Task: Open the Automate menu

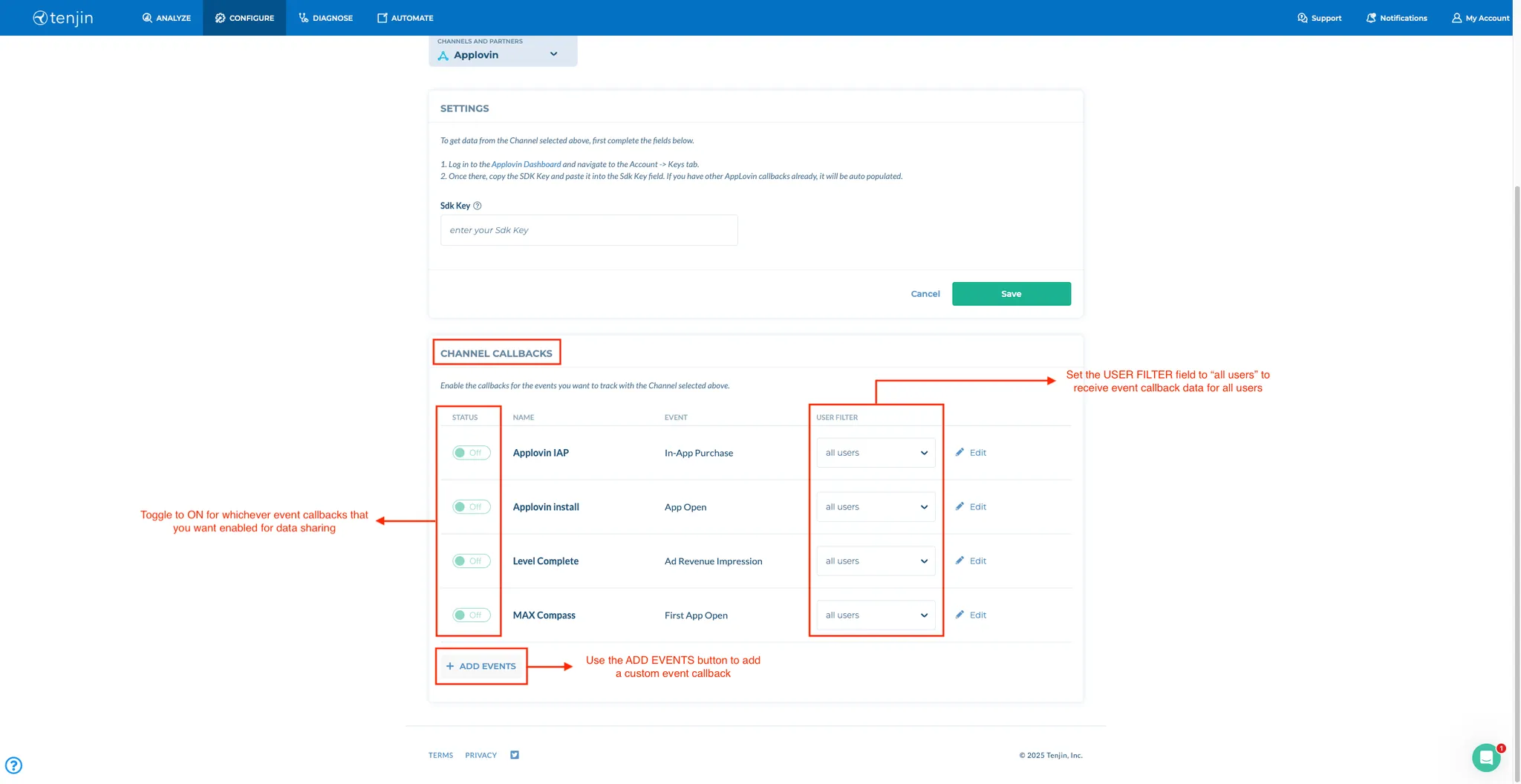Action: tap(405, 18)
